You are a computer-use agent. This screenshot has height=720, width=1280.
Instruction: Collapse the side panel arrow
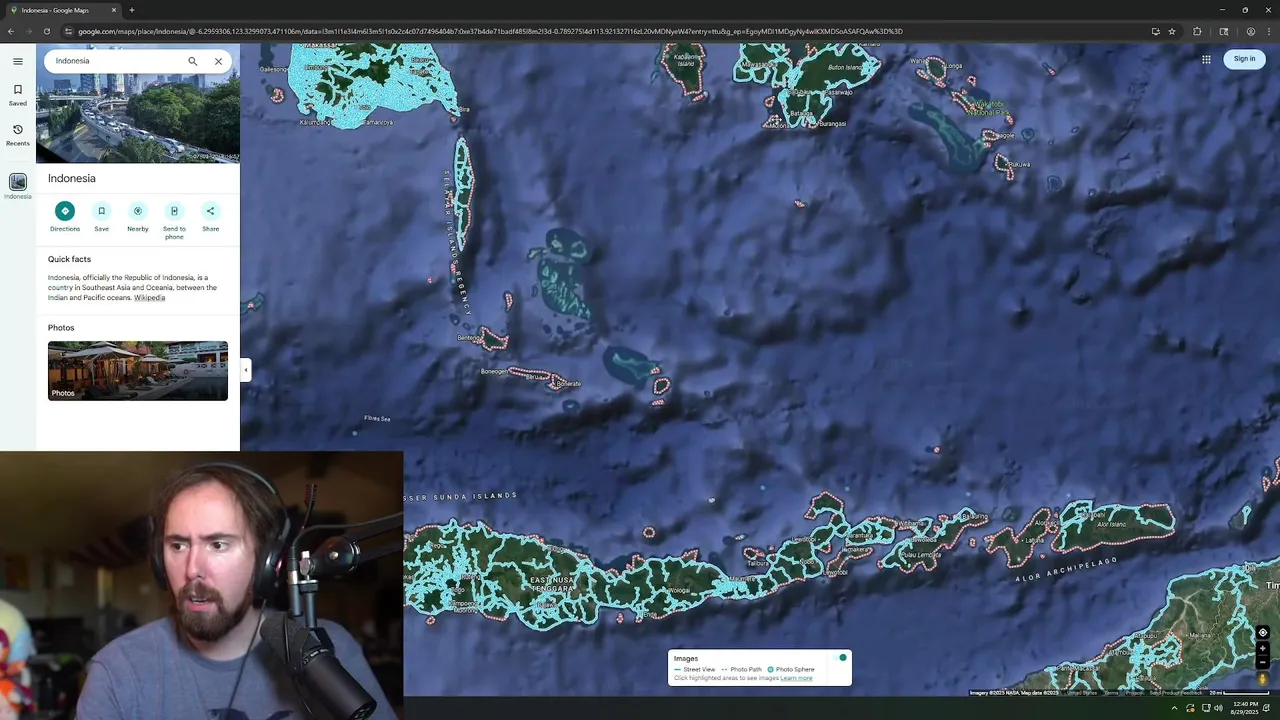coord(246,370)
